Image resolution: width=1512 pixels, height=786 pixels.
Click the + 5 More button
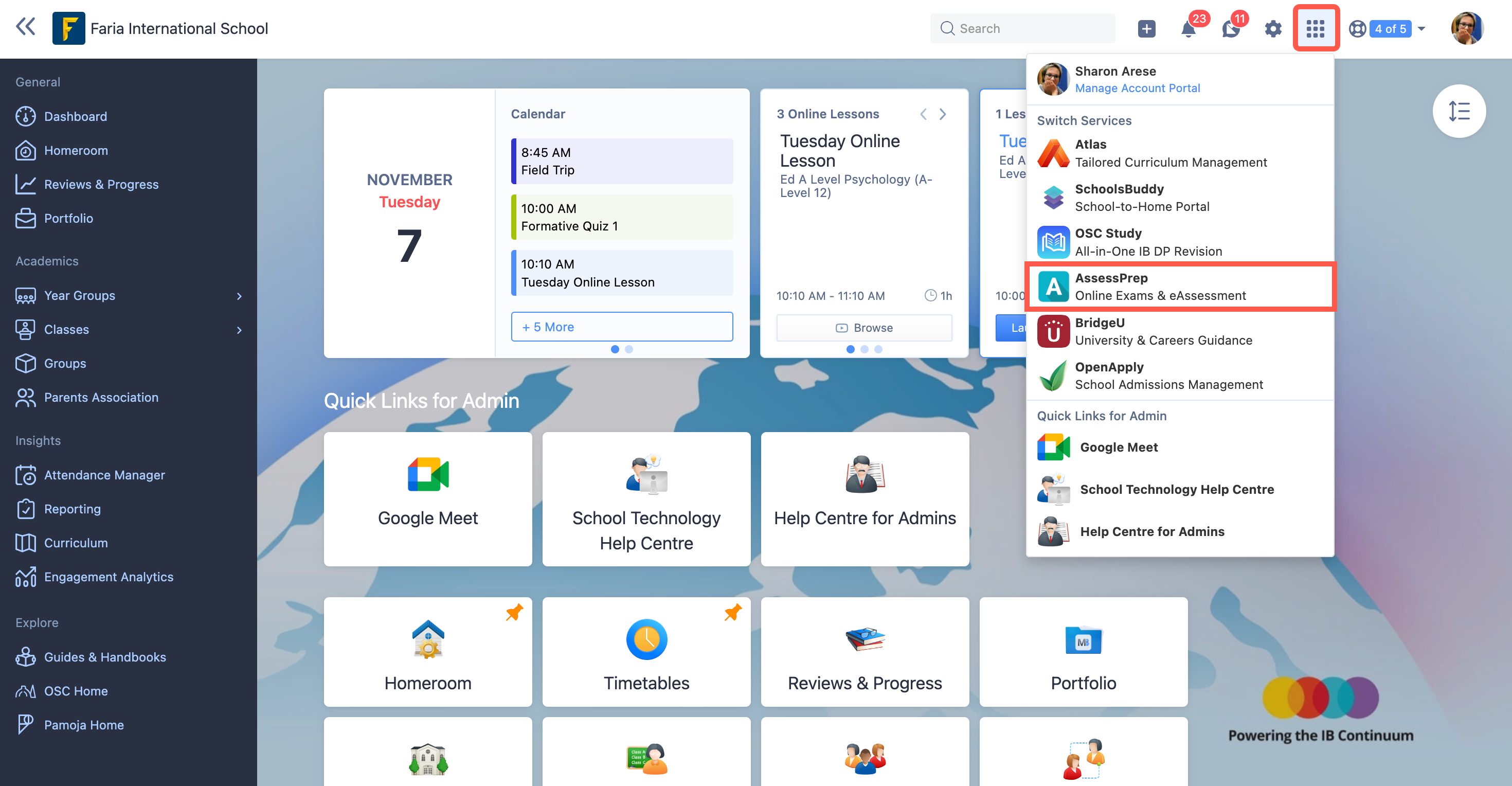pyautogui.click(x=622, y=327)
